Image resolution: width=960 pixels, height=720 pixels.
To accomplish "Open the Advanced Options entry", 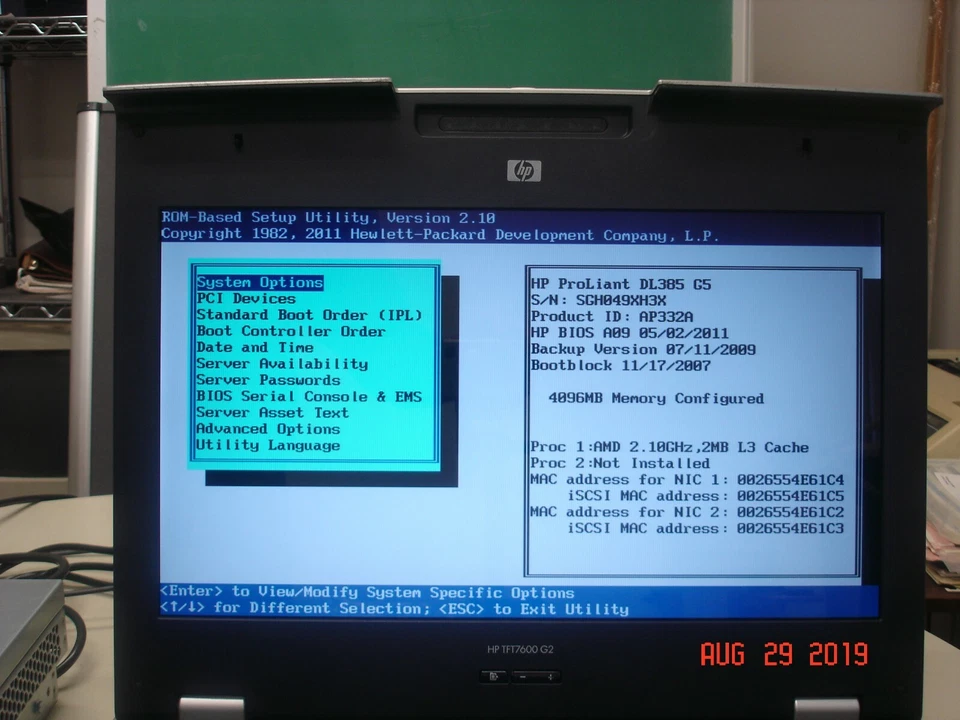I will 268,428.
